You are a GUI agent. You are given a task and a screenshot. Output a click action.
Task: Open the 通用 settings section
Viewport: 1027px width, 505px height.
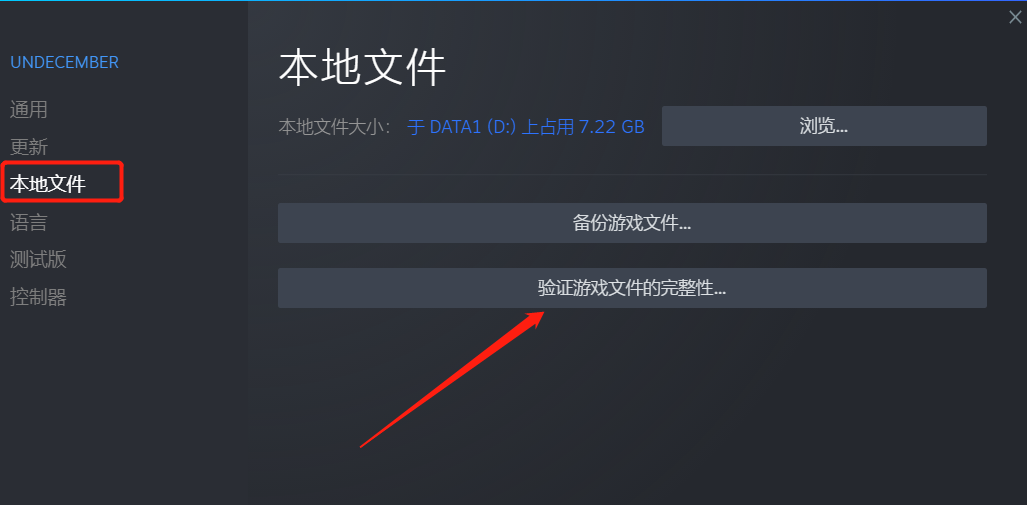(x=29, y=109)
